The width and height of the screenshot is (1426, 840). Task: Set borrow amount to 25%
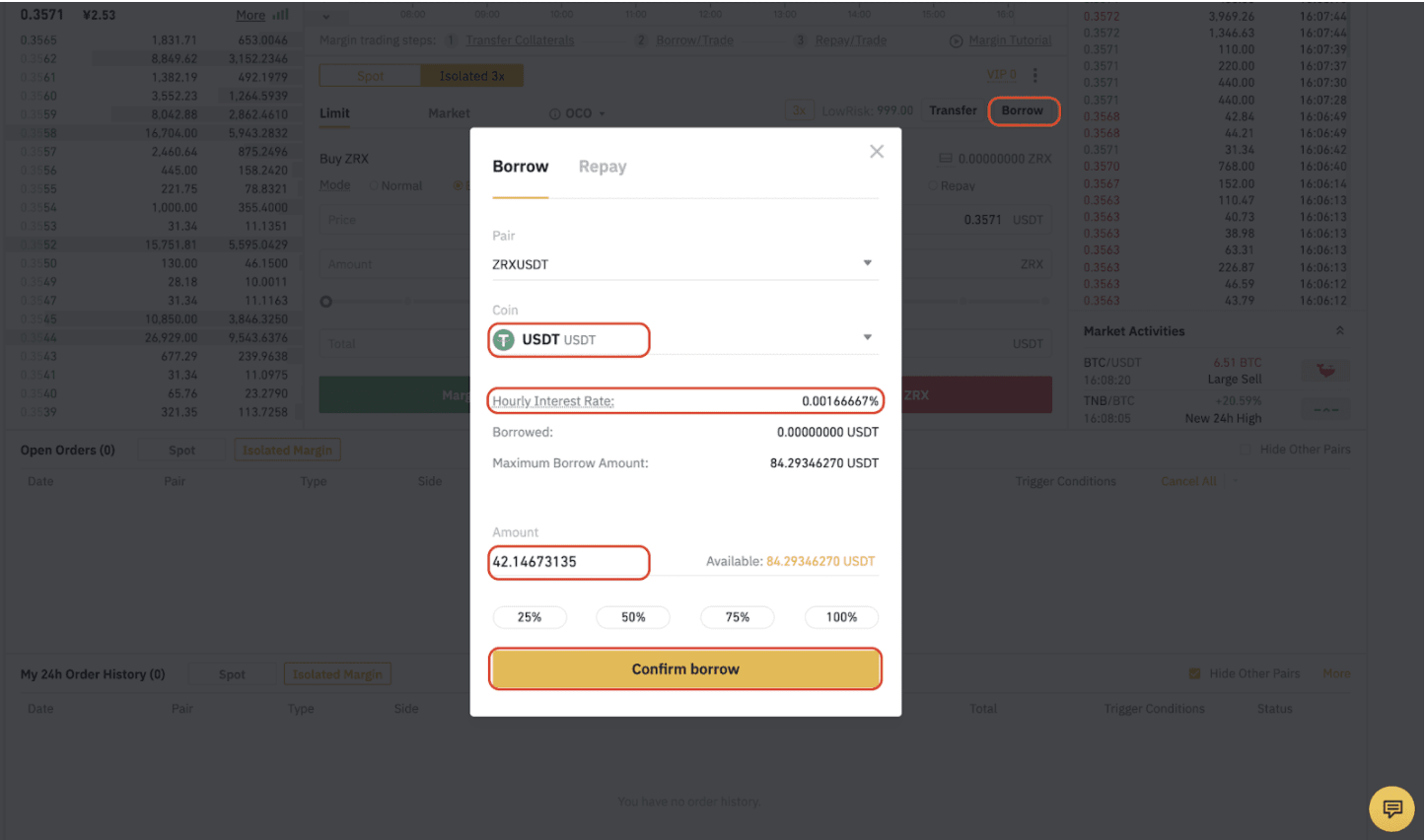click(x=530, y=617)
